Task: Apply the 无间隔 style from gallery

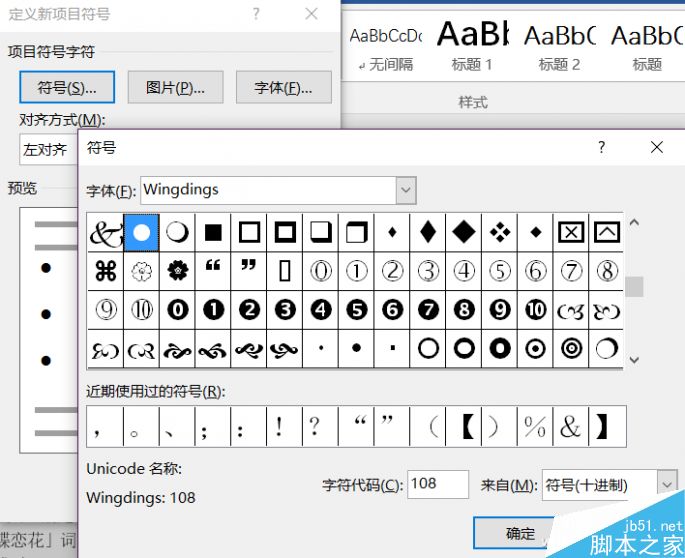Action: (x=385, y=46)
